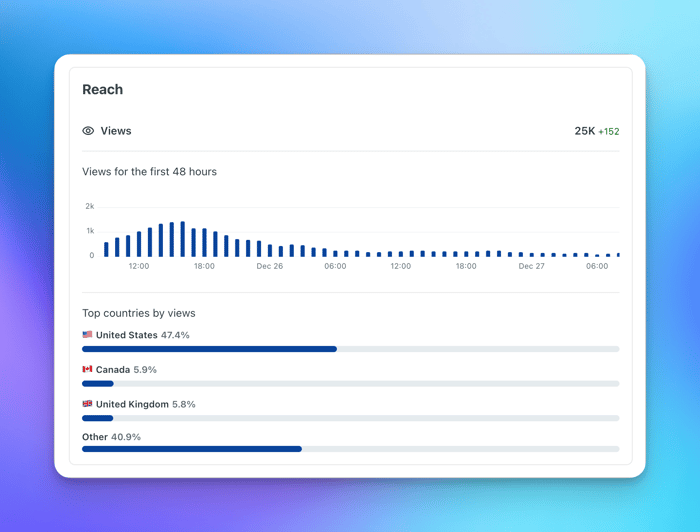Select the Views label
Screen dimensions: 700x532
(x=116, y=131)
